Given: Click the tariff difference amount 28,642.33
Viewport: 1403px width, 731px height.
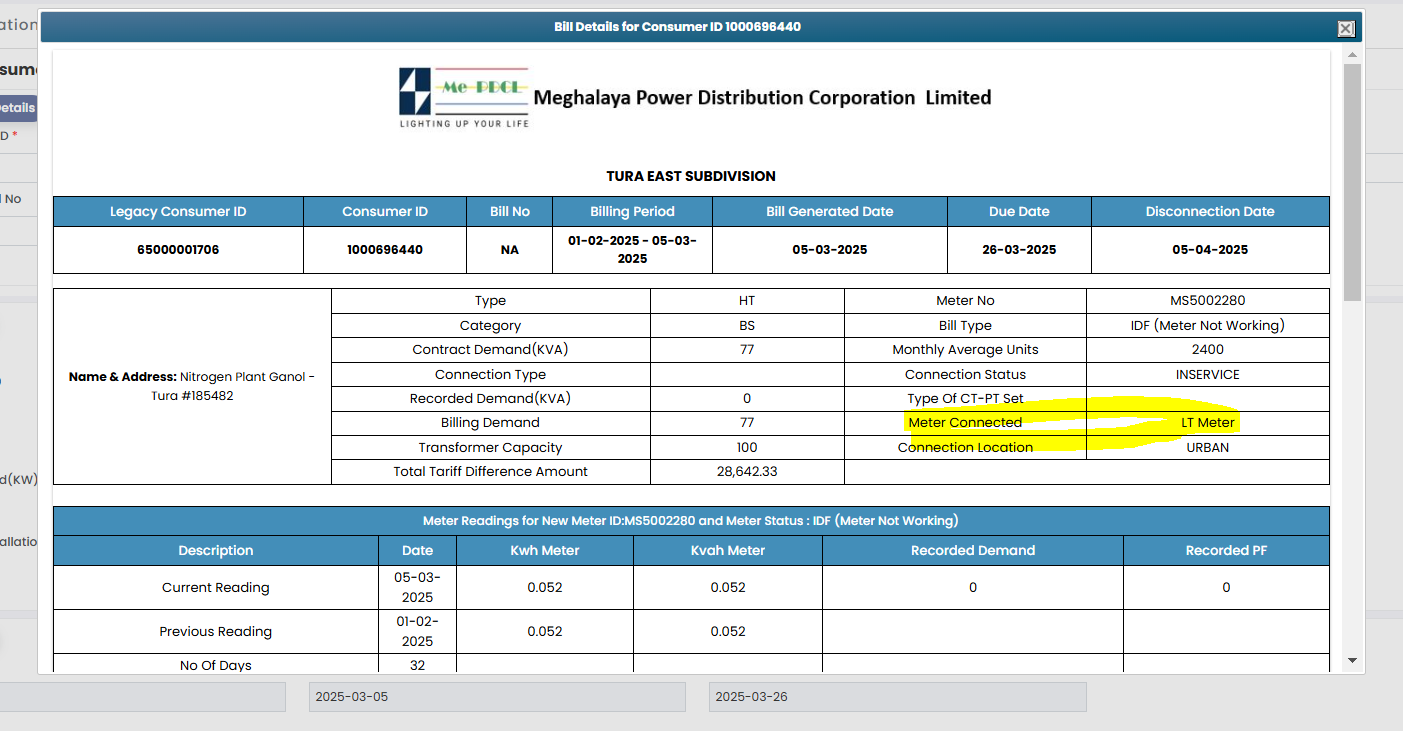Looking at the screenshot, I should 747,472.
